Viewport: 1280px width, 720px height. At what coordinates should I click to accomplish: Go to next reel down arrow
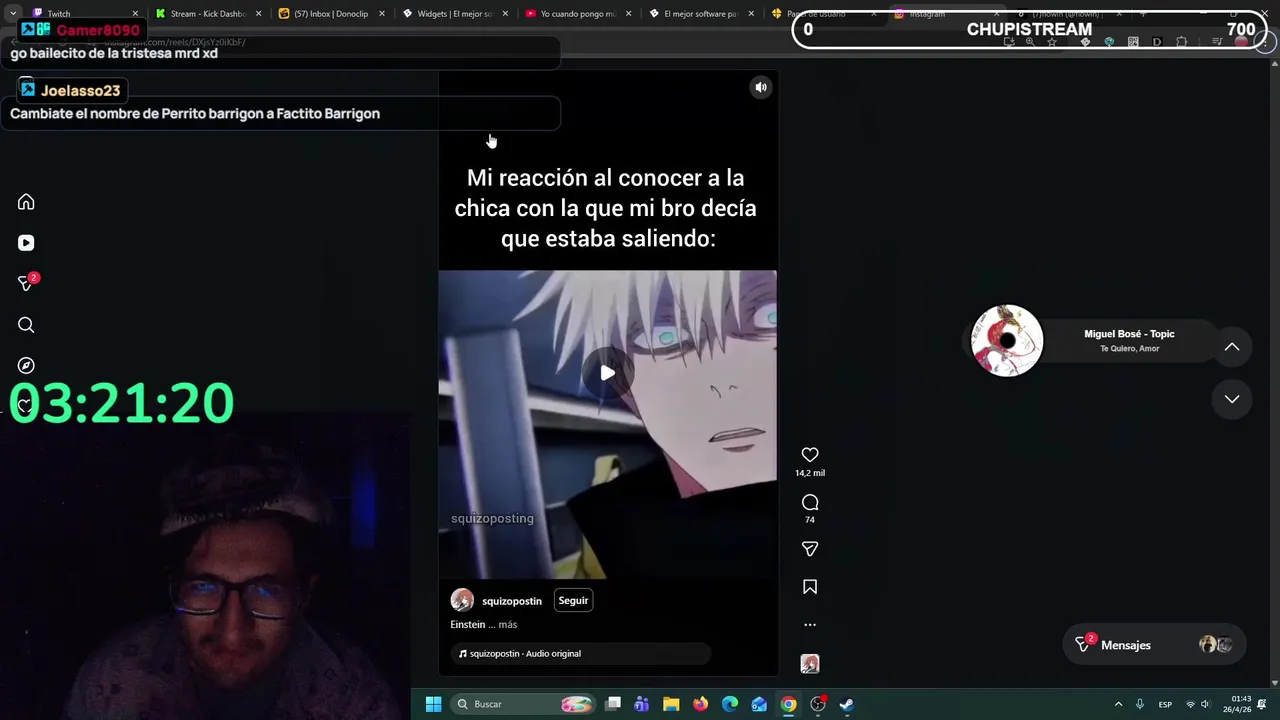point(1232,399)
